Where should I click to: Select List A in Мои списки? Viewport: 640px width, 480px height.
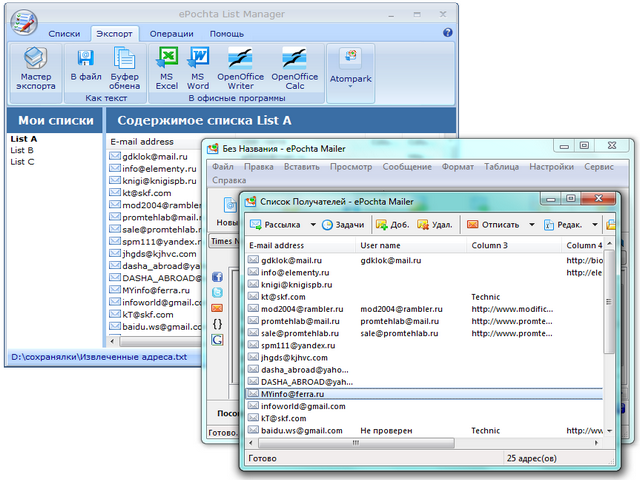(x=24, y=139)
